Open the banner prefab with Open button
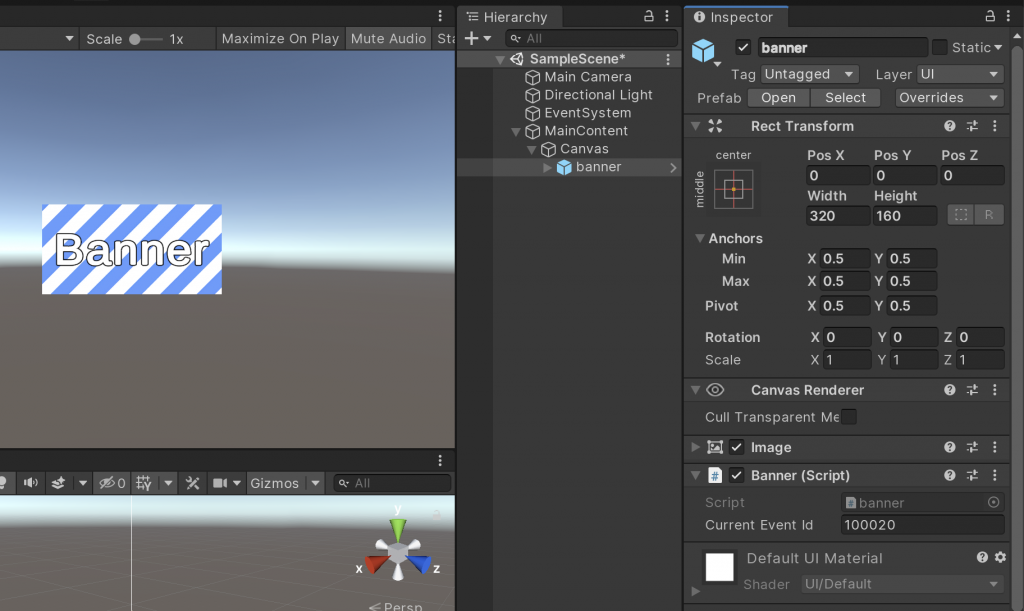The image size is (1024, 611). 777,97
